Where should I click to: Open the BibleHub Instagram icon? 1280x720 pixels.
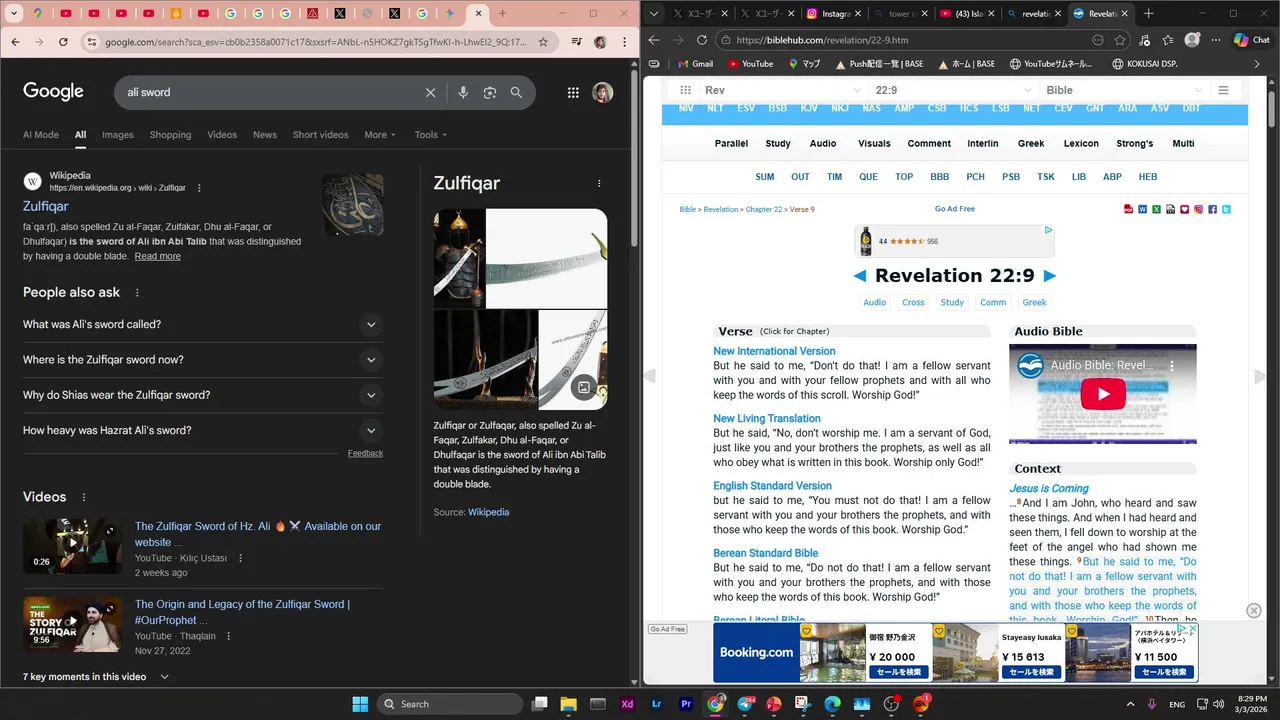1198,209
